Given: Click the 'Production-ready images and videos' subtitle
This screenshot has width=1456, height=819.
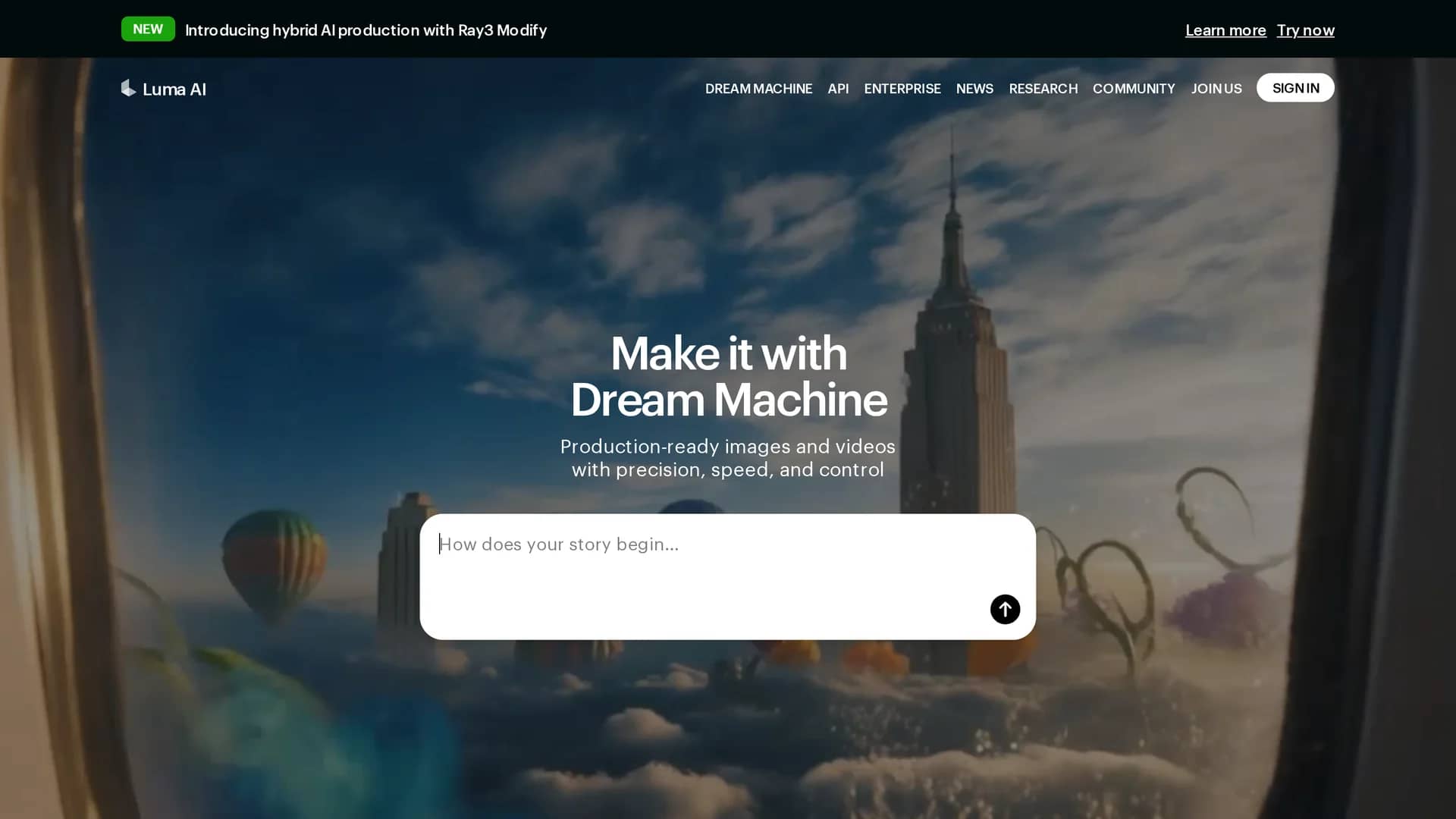Looking at the screenshot, I should tap(728, 458).
